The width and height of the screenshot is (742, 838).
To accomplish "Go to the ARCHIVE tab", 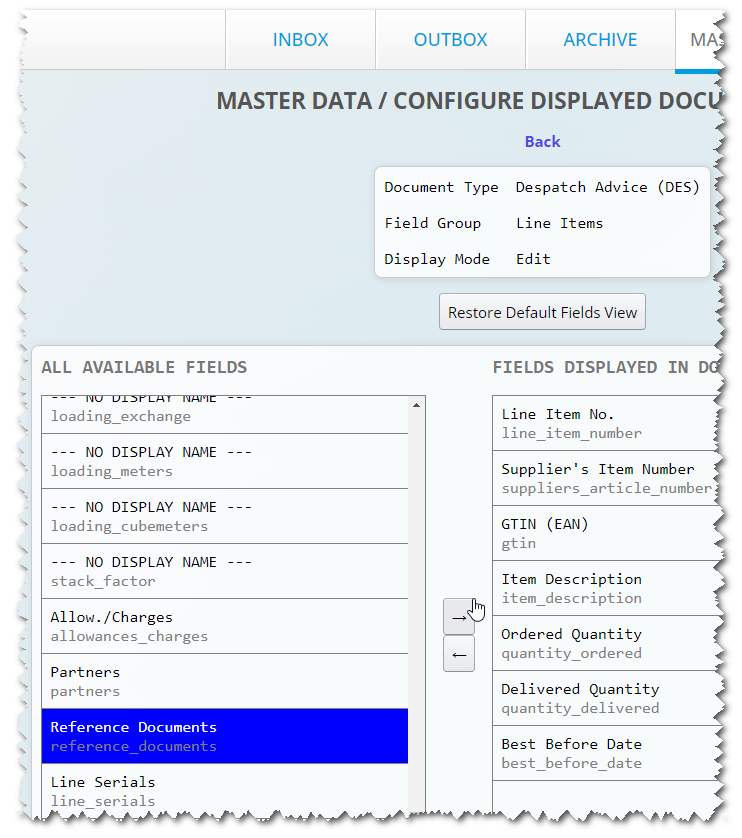I will click(x=600, y=40).
